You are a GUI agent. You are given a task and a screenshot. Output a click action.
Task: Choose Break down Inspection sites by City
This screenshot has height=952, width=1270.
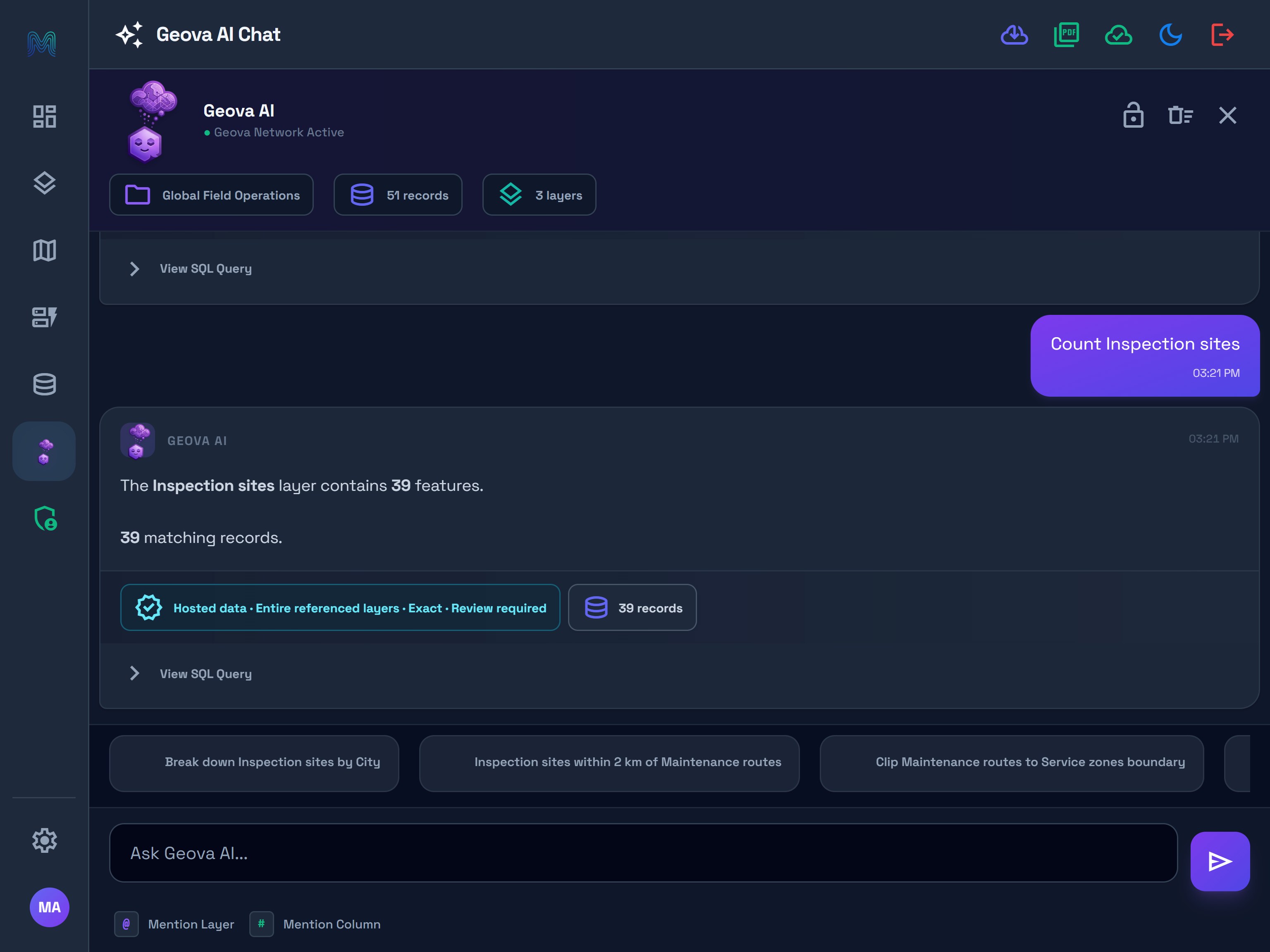(x=254, y=763)
